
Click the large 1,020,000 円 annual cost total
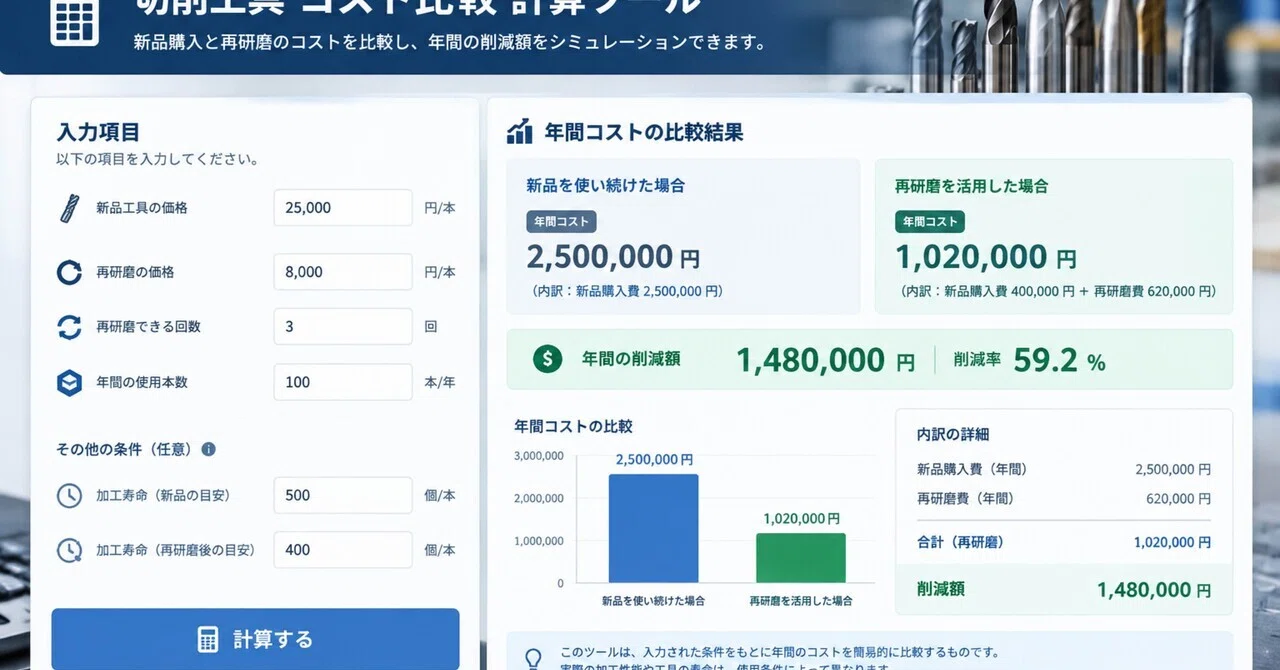click(986, 257)
